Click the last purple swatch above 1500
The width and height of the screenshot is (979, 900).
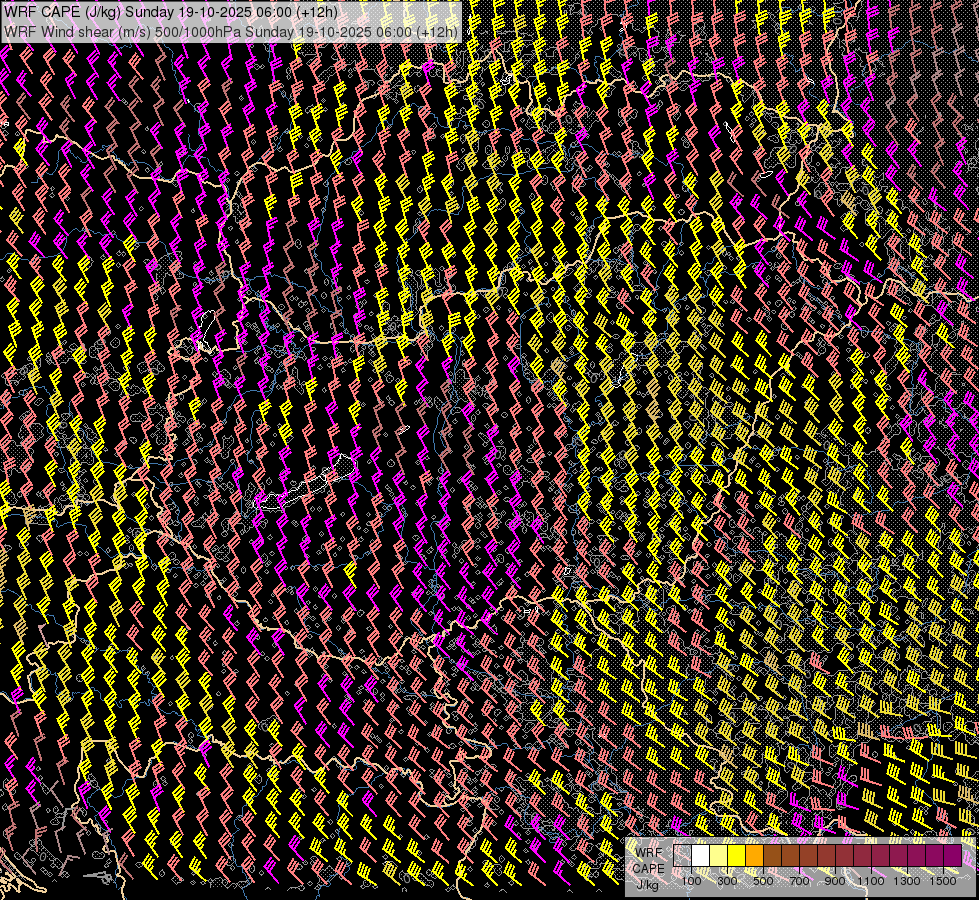(952, 856)
